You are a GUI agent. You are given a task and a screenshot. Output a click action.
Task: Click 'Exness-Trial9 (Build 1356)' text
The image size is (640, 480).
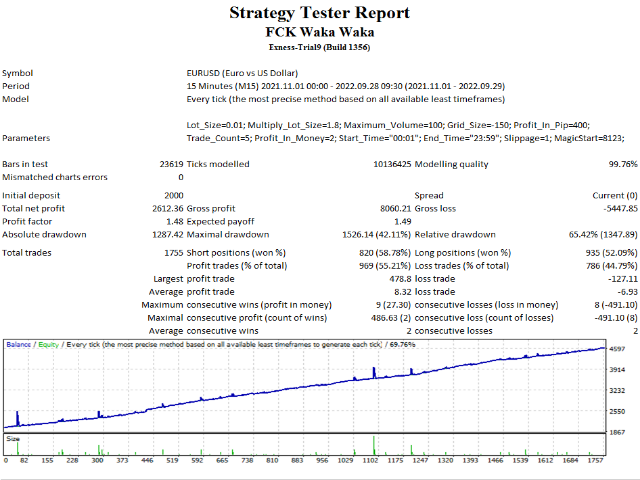(320, 47)
